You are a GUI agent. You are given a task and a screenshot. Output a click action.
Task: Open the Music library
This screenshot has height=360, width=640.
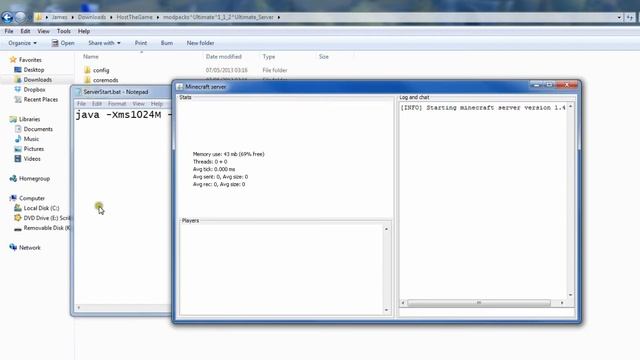[x=31, y=139]
